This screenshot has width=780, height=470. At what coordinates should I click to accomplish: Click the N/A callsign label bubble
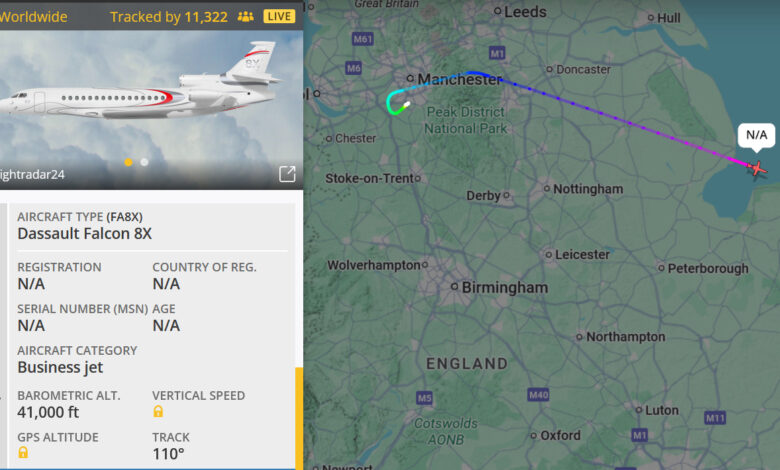pyautogui.click(x=756, y=135)
